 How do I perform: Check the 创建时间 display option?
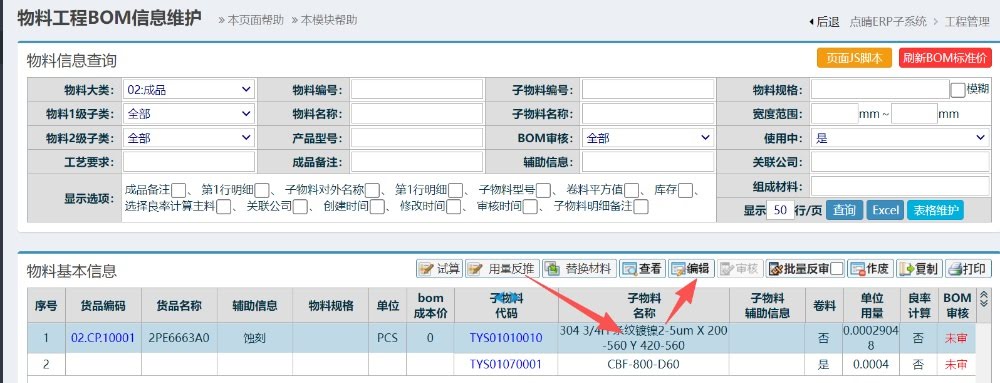[x=377, y=206]
